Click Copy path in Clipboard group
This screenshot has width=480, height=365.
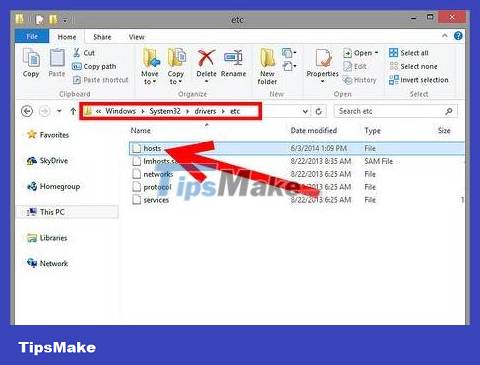(94, 66)
